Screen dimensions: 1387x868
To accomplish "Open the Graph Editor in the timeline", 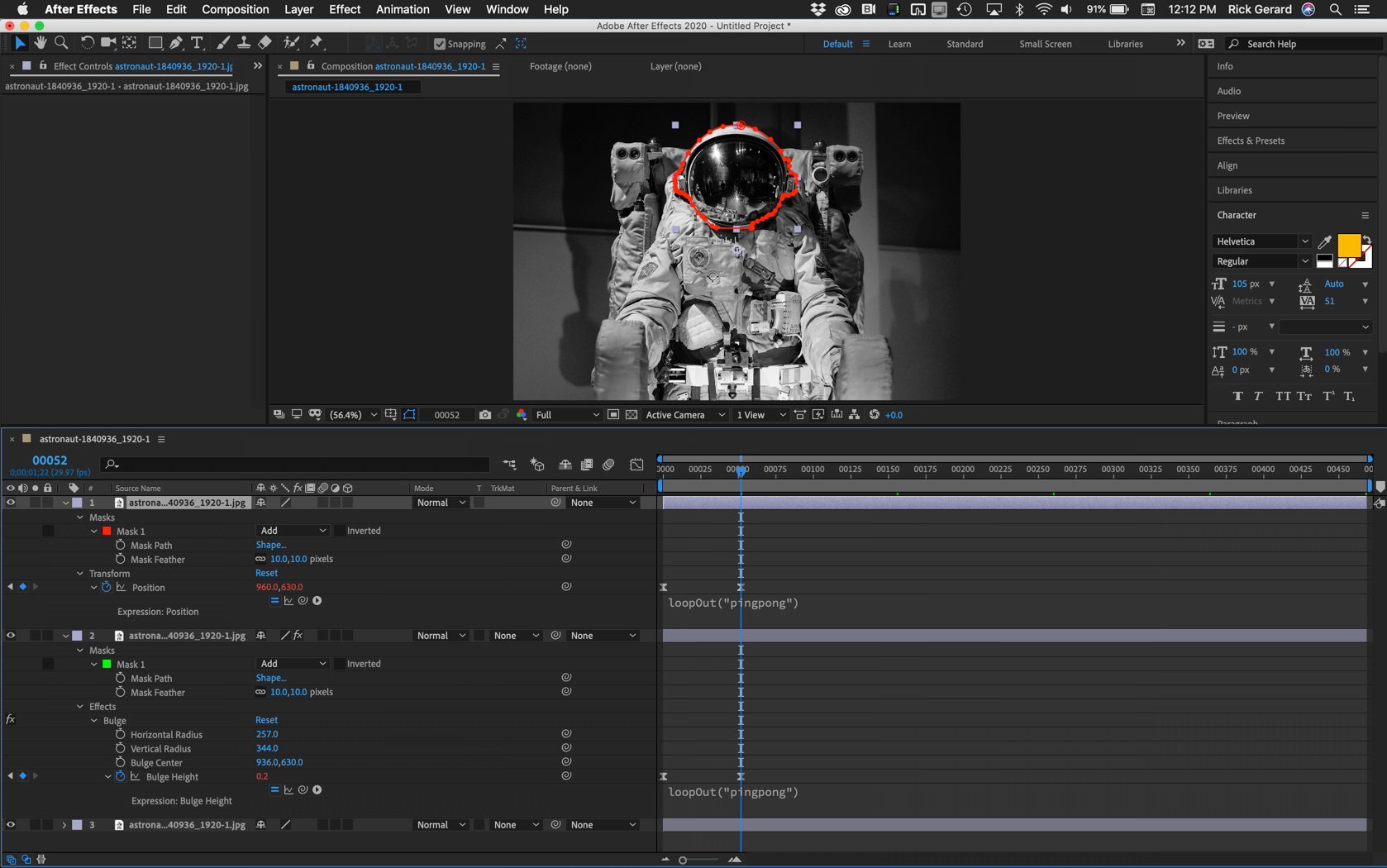I will [636, 465].
